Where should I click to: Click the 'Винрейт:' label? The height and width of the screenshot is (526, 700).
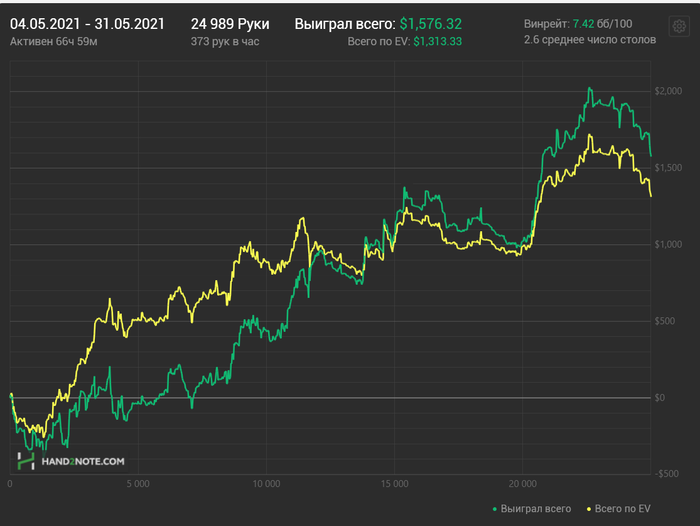point(547,24)
